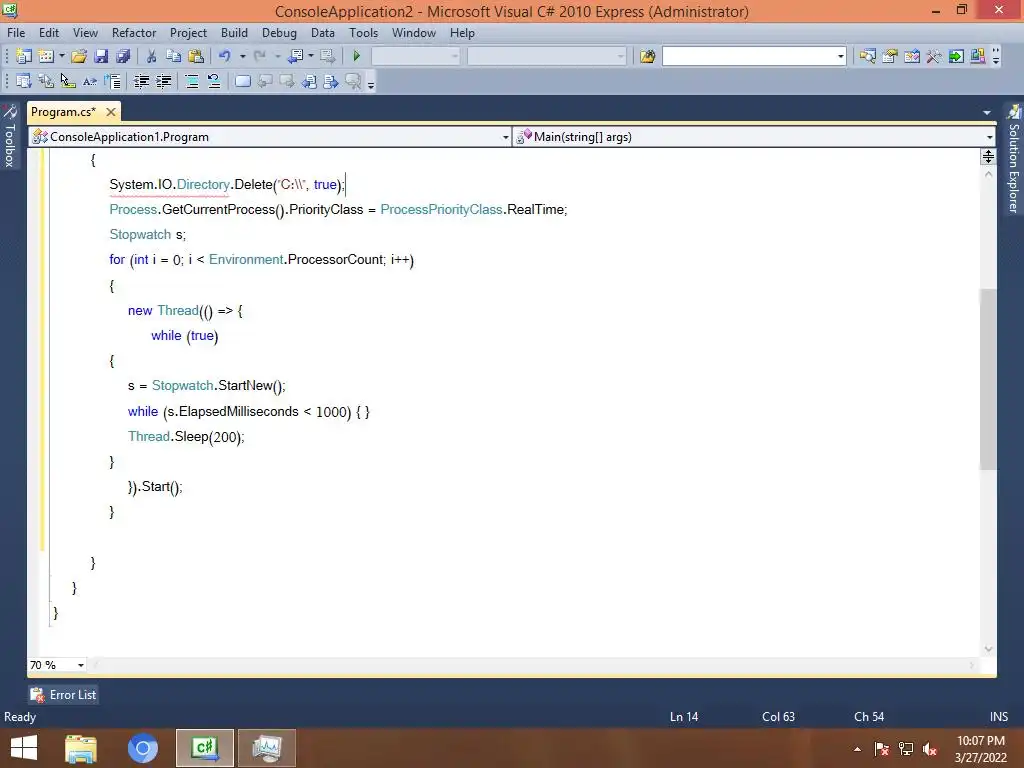Click the Object Browser toolbar icon

click(x=912, y=56)
